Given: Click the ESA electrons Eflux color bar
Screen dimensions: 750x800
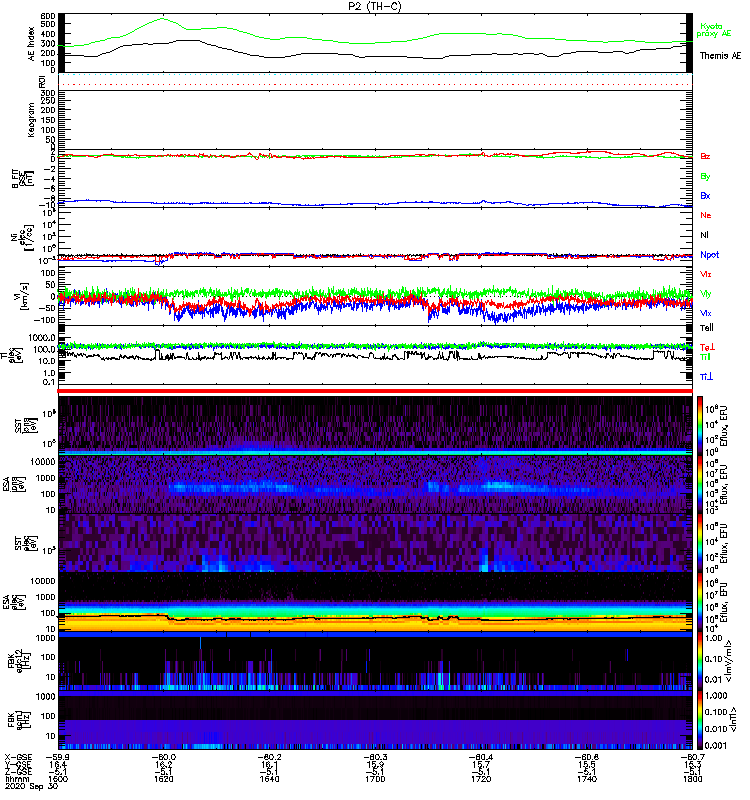Looking at the screenshot, I should click(699, 602).
